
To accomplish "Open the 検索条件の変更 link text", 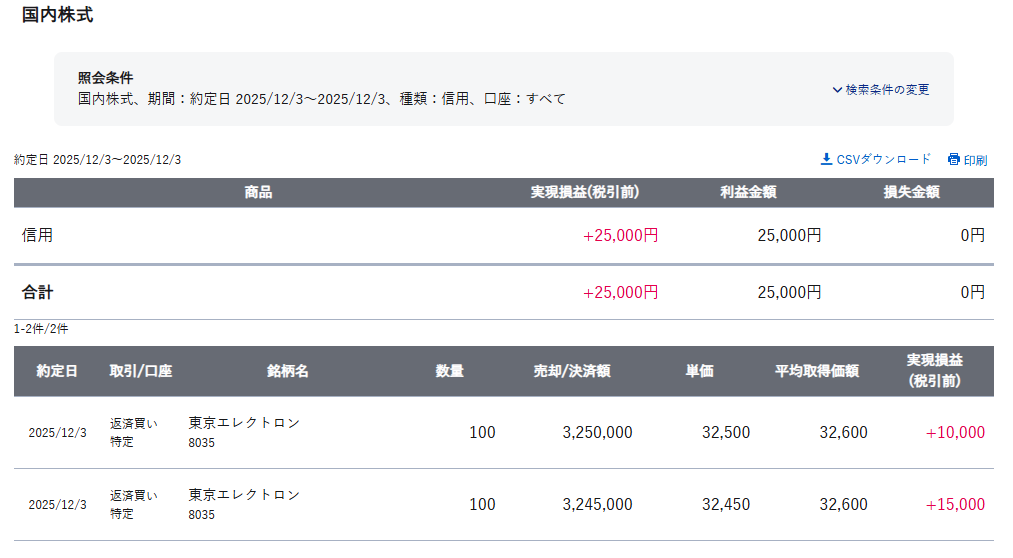I will 887,89.
